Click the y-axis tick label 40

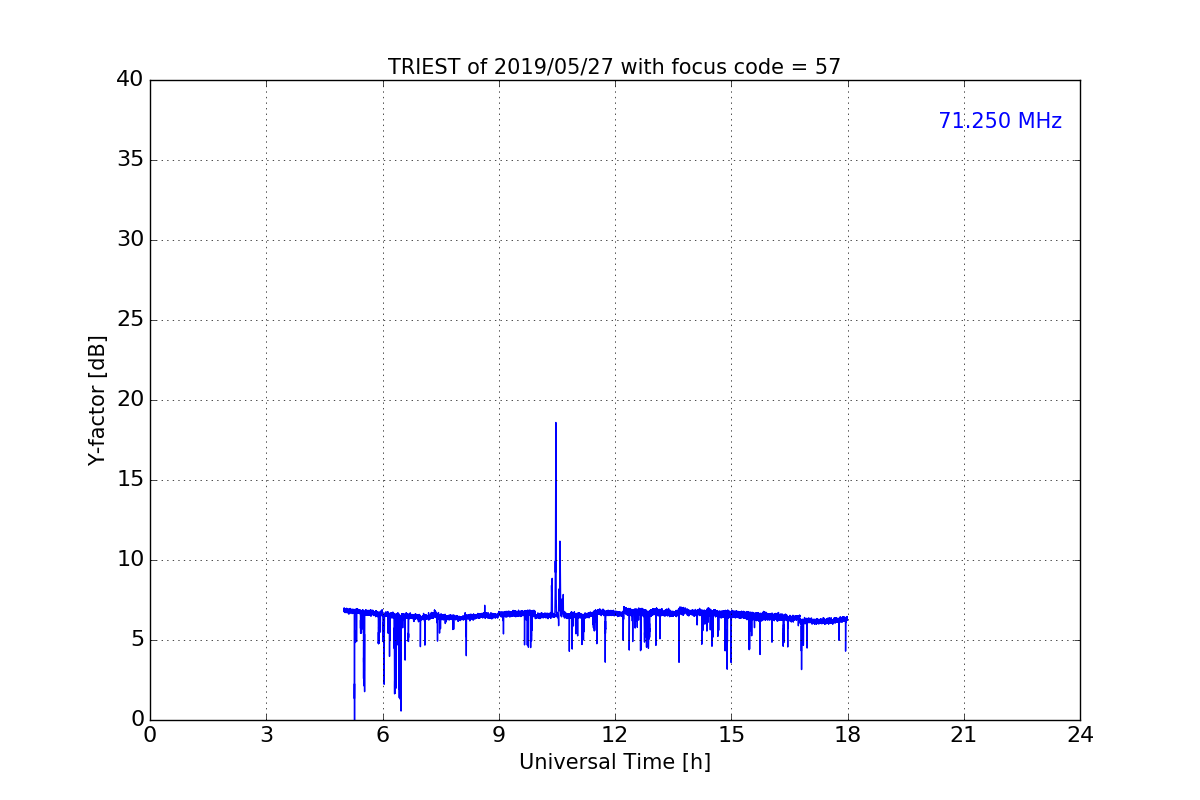(x=130, y=80)
